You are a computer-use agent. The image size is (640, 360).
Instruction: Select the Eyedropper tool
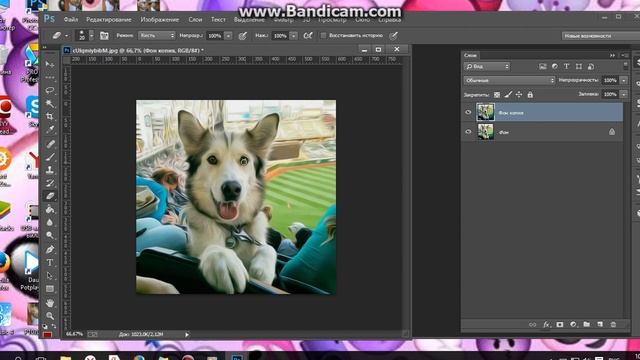coord(50,130)
